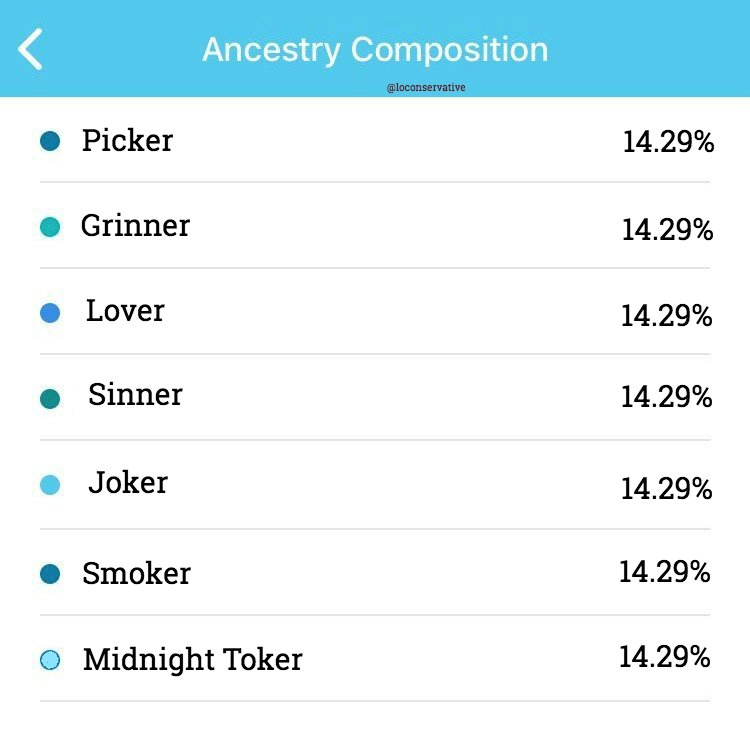Open the Midnight Toker entry
Image resolution: width=750 pixels, height=750 pixels.
(x=192, y=660)
